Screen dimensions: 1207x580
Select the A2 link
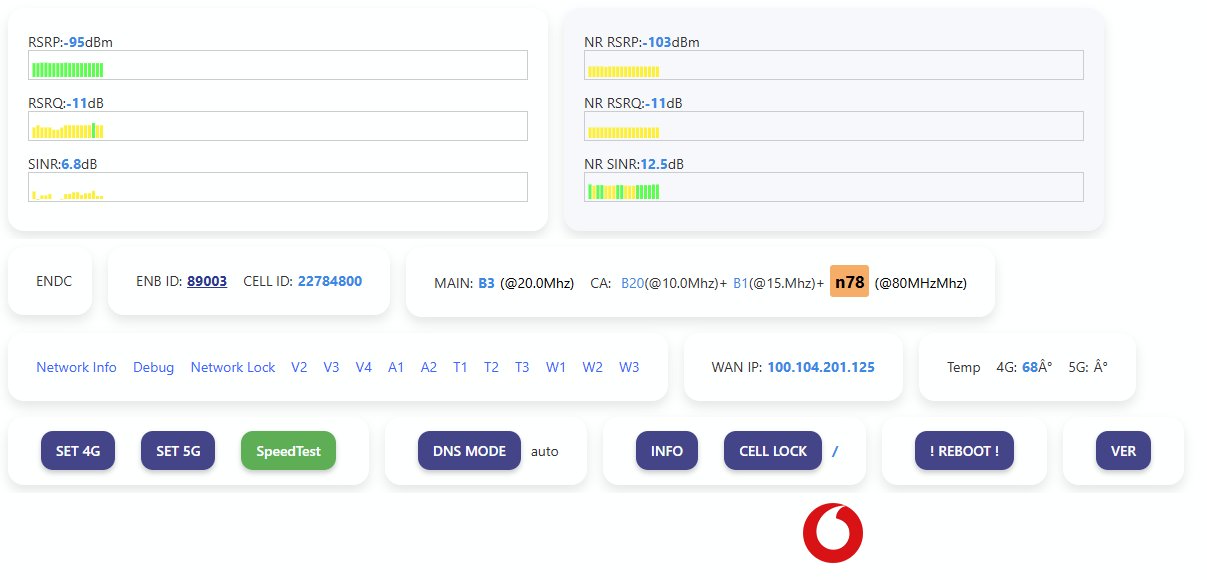click(429, 367)
